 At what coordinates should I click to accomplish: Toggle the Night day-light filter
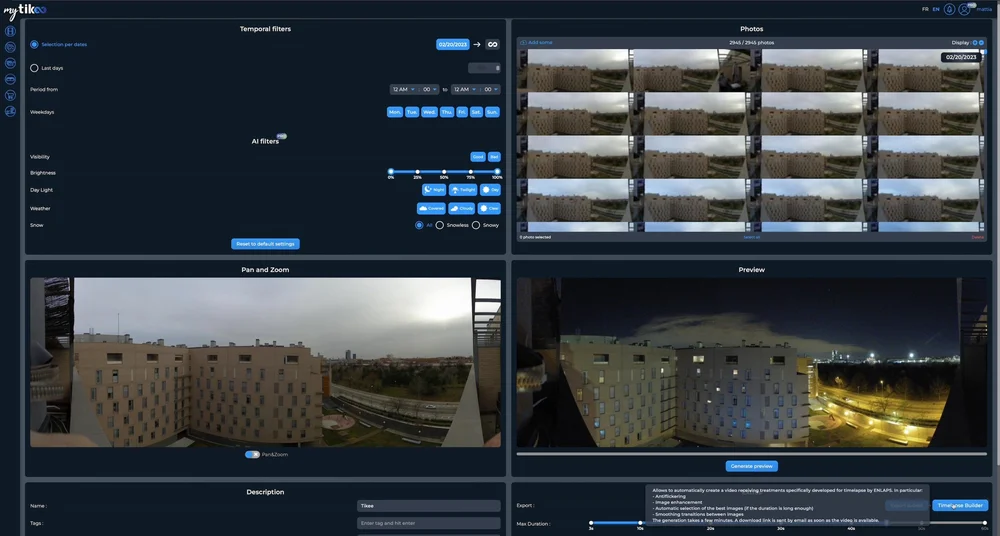click(434, 190)
